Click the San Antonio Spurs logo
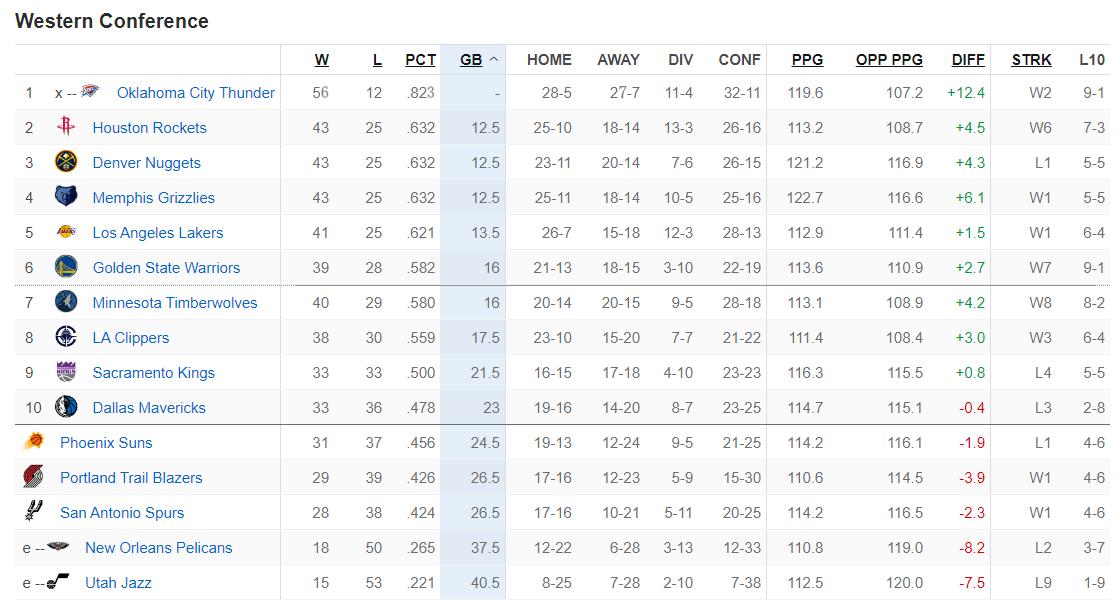The image size is (1118, 605). pyautogui.click(x=34, y=511)
